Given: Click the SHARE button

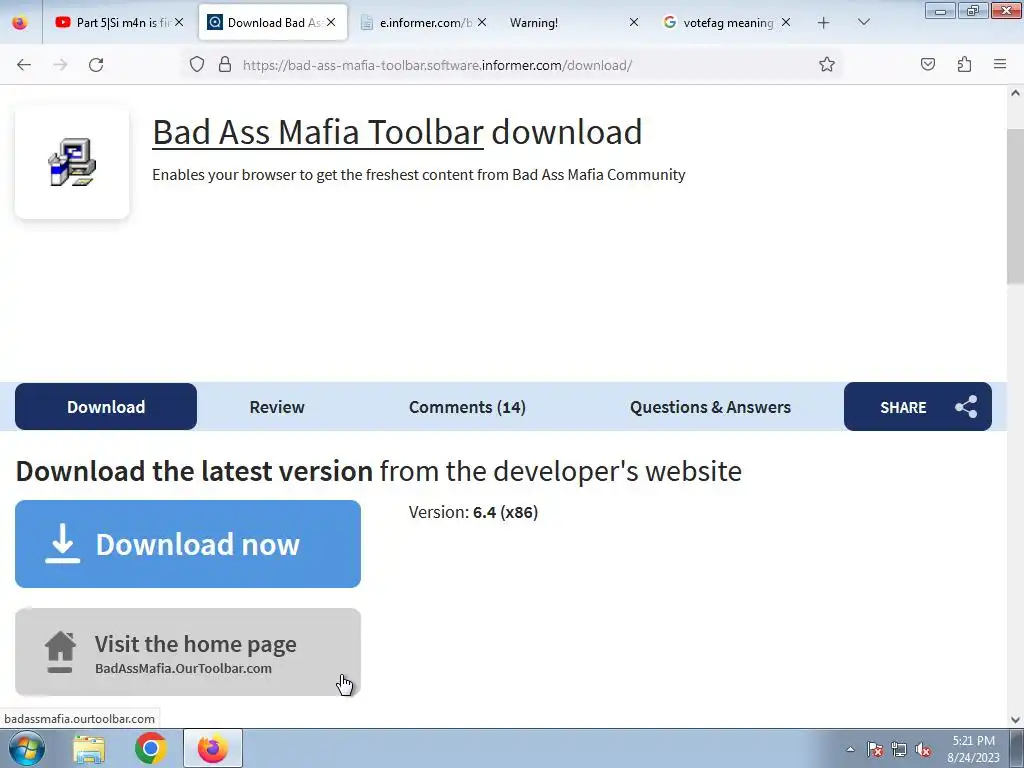Looking at the screenshot, I should 918,407.
